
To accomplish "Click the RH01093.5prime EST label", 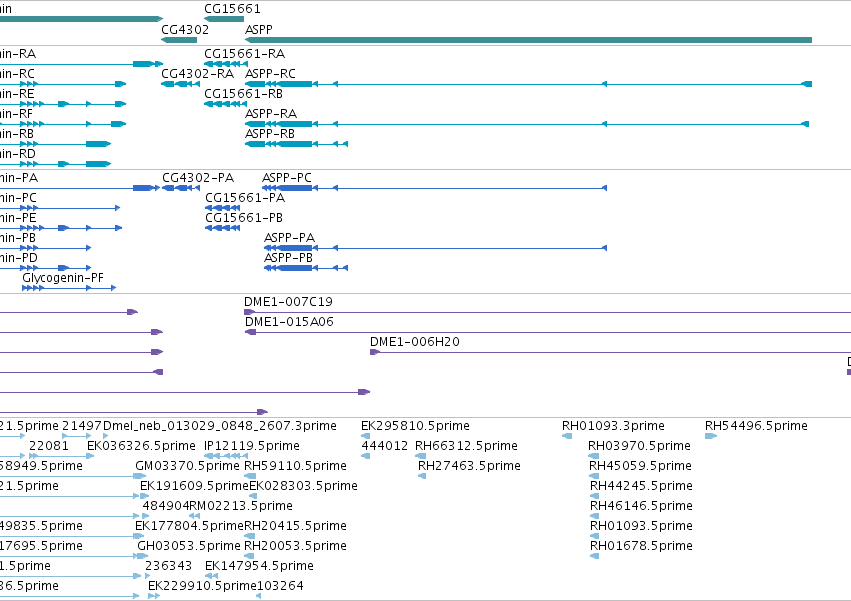I will pyautogui.click(x=642, y=526).
